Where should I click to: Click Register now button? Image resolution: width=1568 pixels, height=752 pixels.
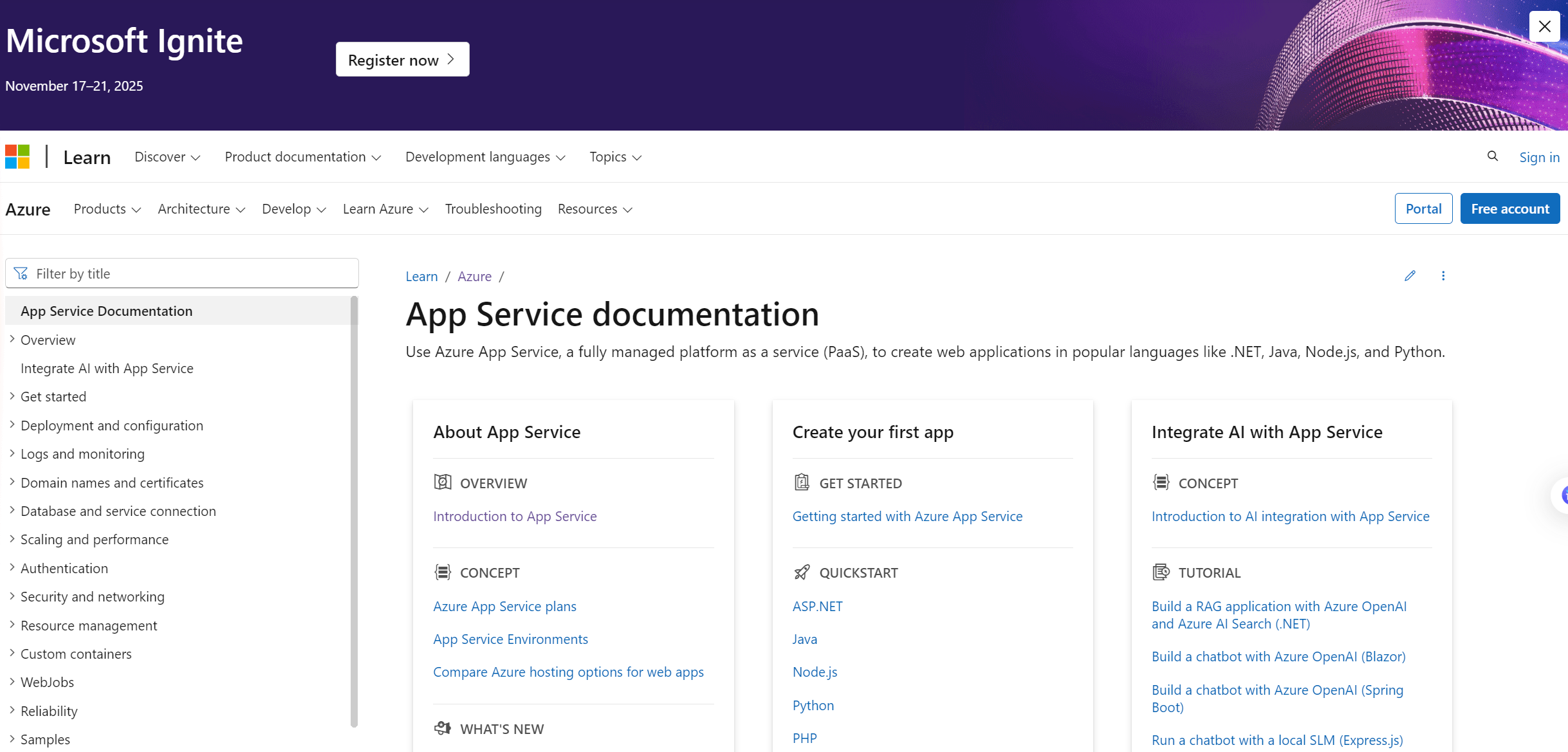402,59
